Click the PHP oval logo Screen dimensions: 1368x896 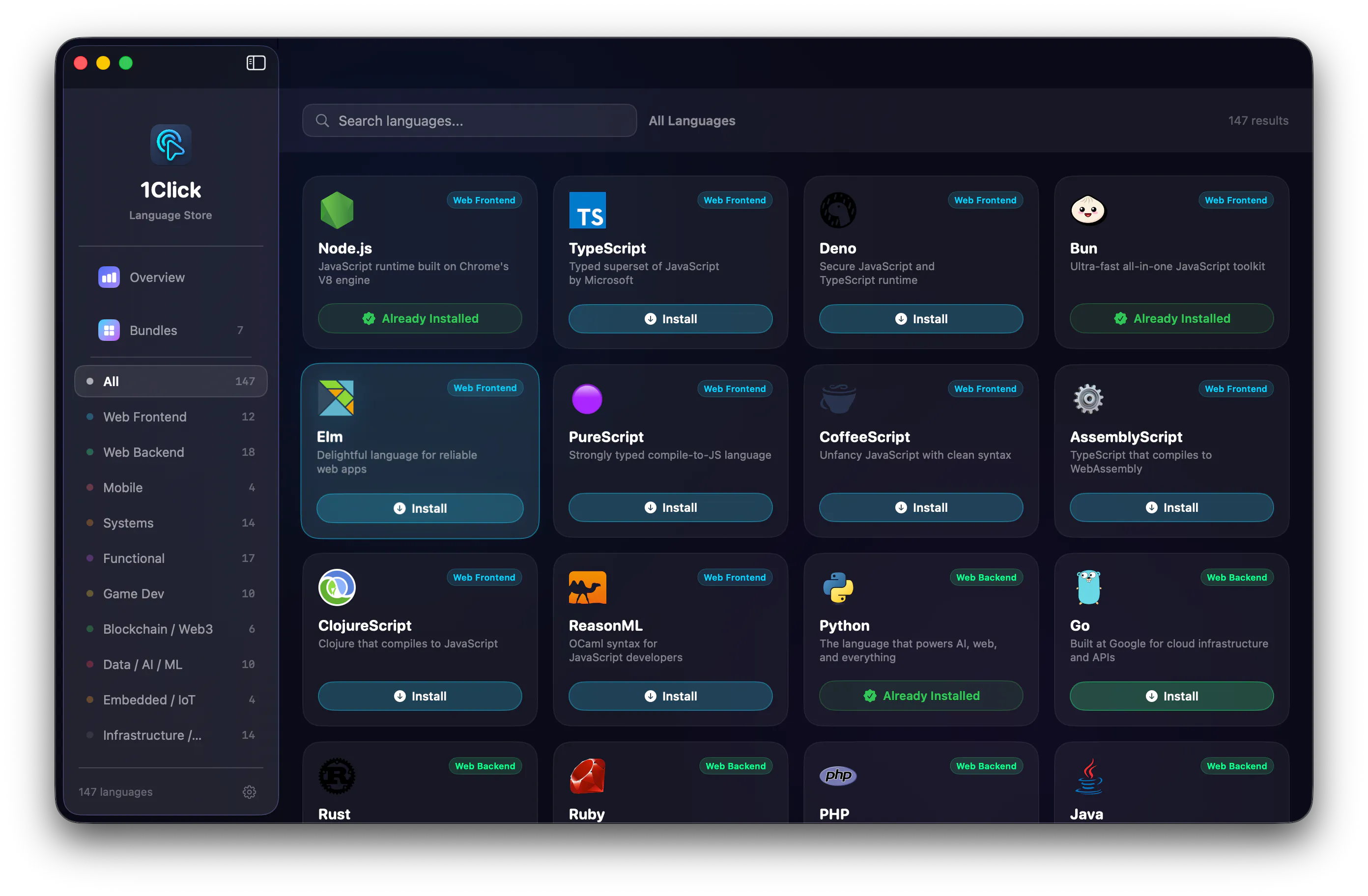point(837,775)
